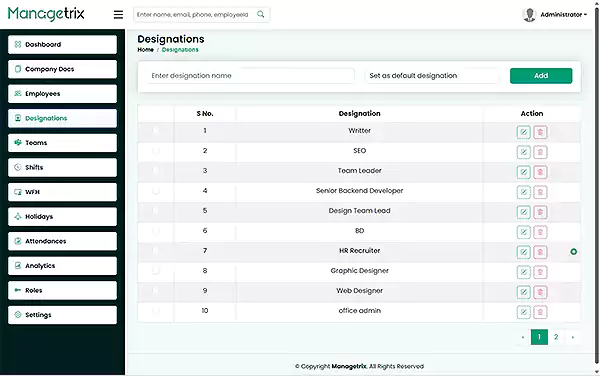Viewport: 600px width, 376px height.
Task: Focus the Enter designation name field
Action: [250, 76]
